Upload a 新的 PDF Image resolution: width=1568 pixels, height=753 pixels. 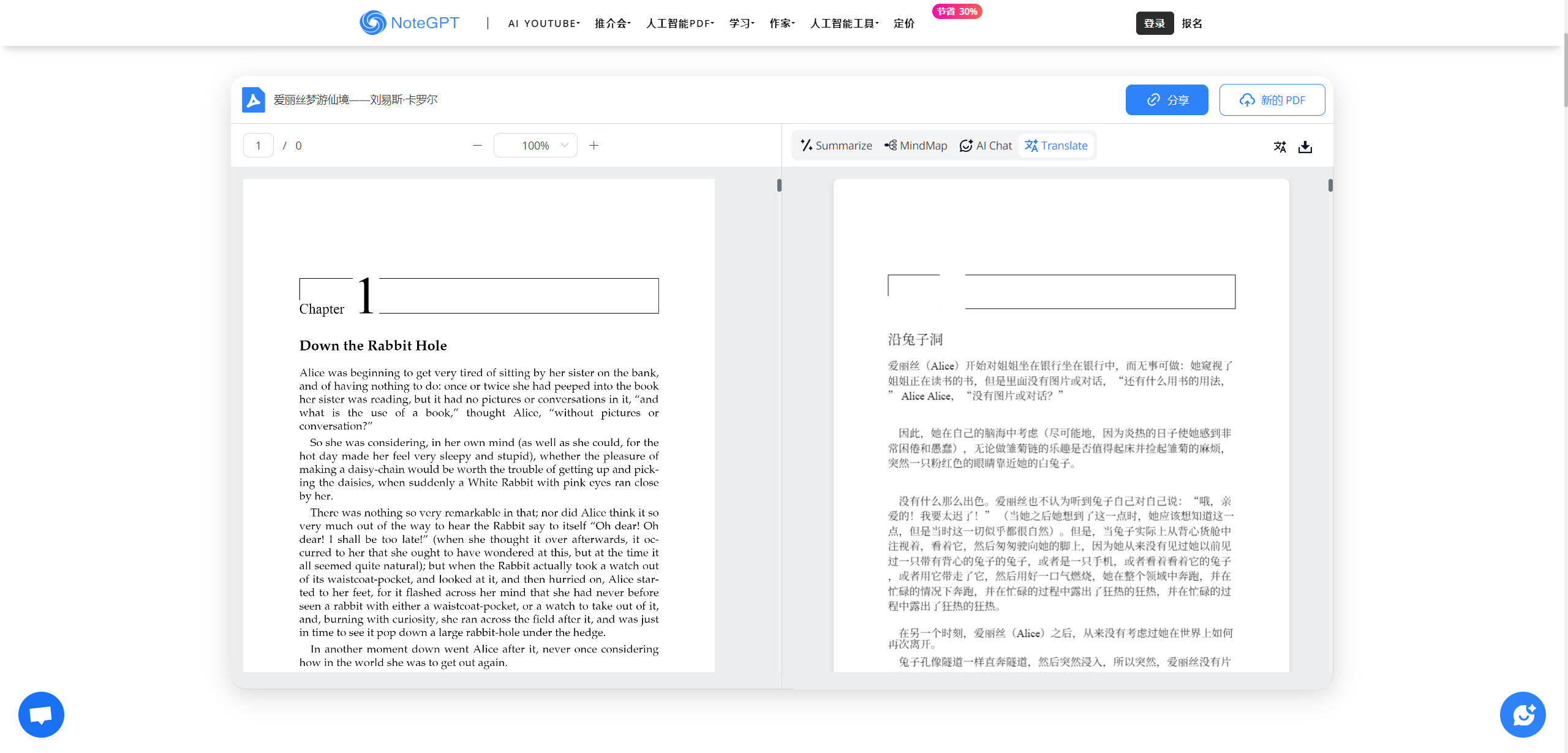point(1272,100)
